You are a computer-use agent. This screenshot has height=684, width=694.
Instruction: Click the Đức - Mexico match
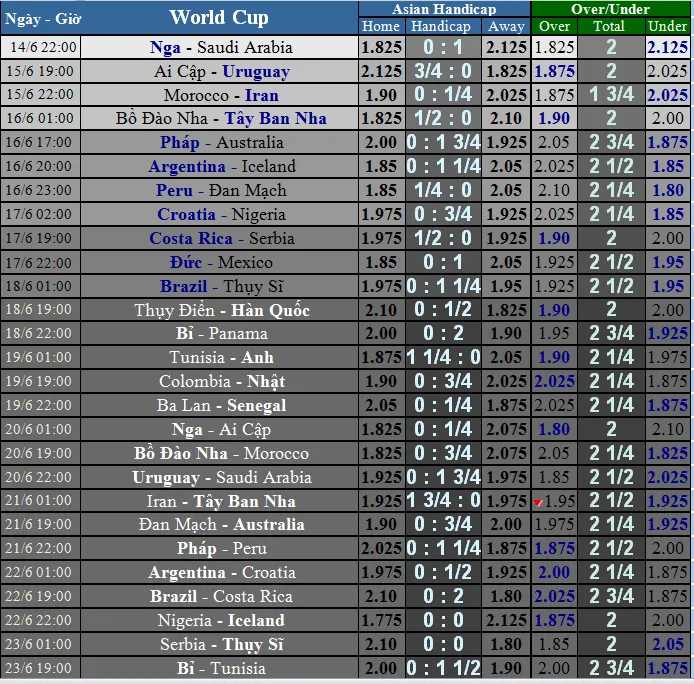221,262
